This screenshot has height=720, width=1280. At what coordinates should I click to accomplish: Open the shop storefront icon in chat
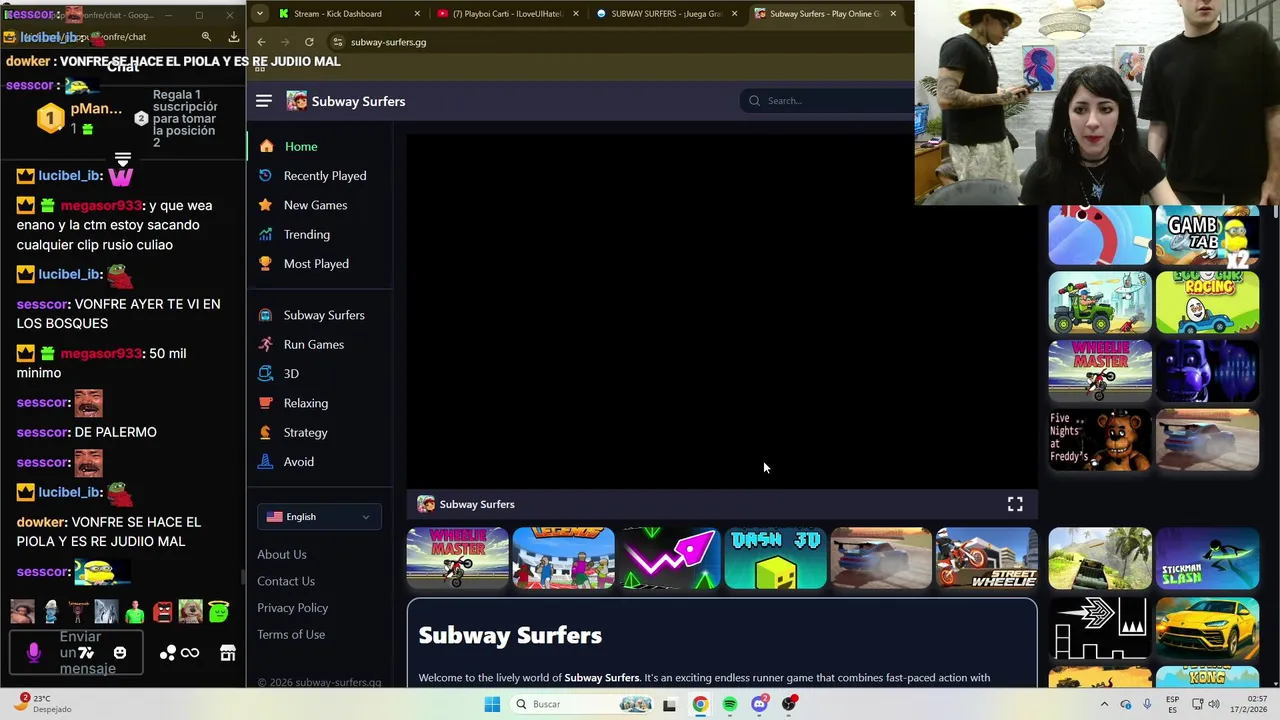[228, 653]
